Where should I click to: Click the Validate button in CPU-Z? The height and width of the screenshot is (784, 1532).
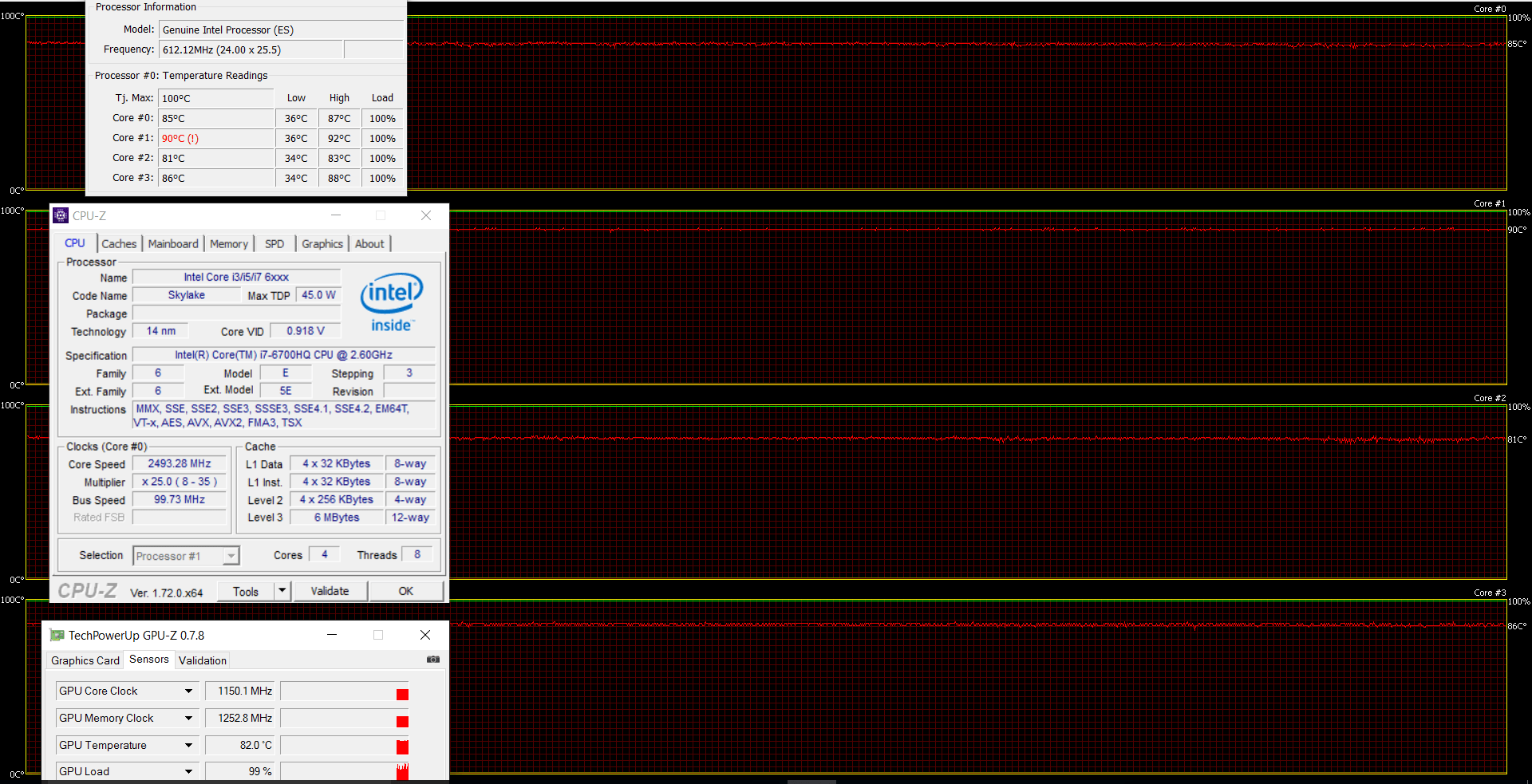point(330,591)
